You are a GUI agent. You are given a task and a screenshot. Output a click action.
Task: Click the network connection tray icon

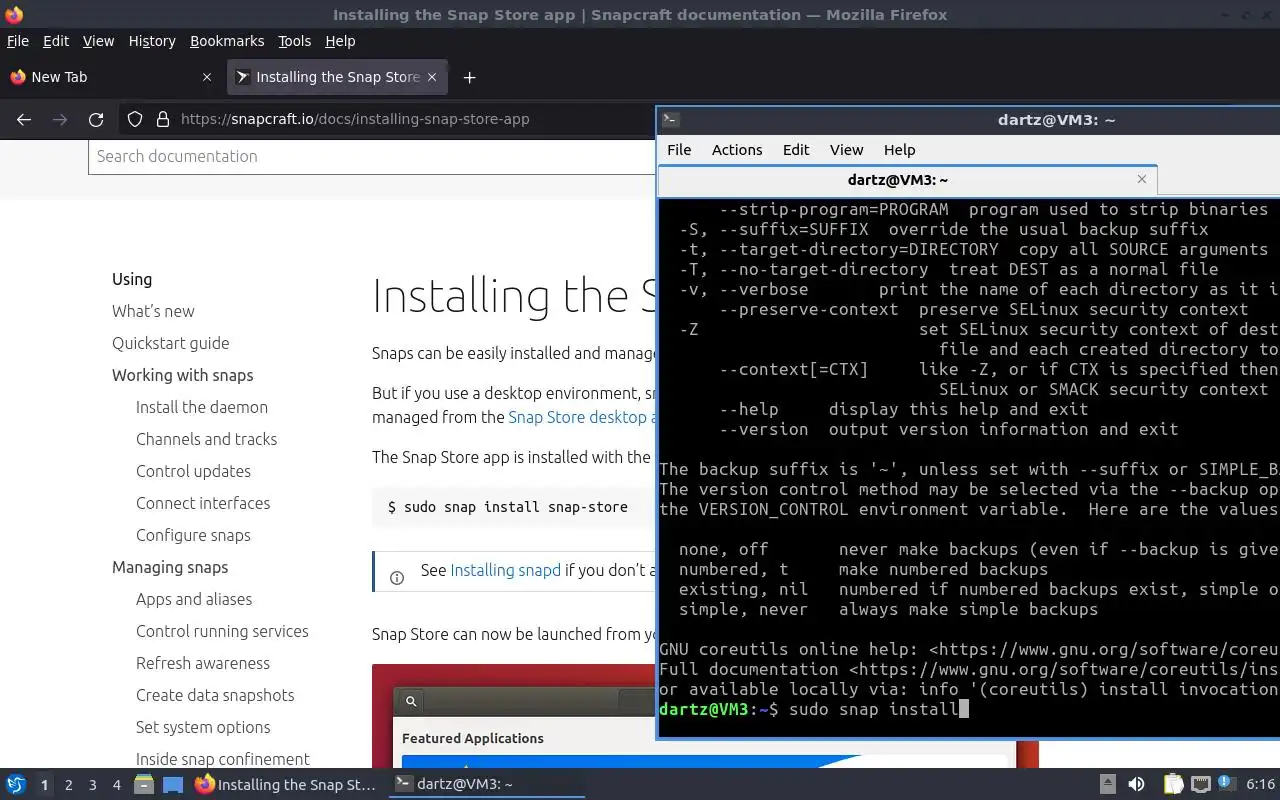click(x=1201, y=784)
